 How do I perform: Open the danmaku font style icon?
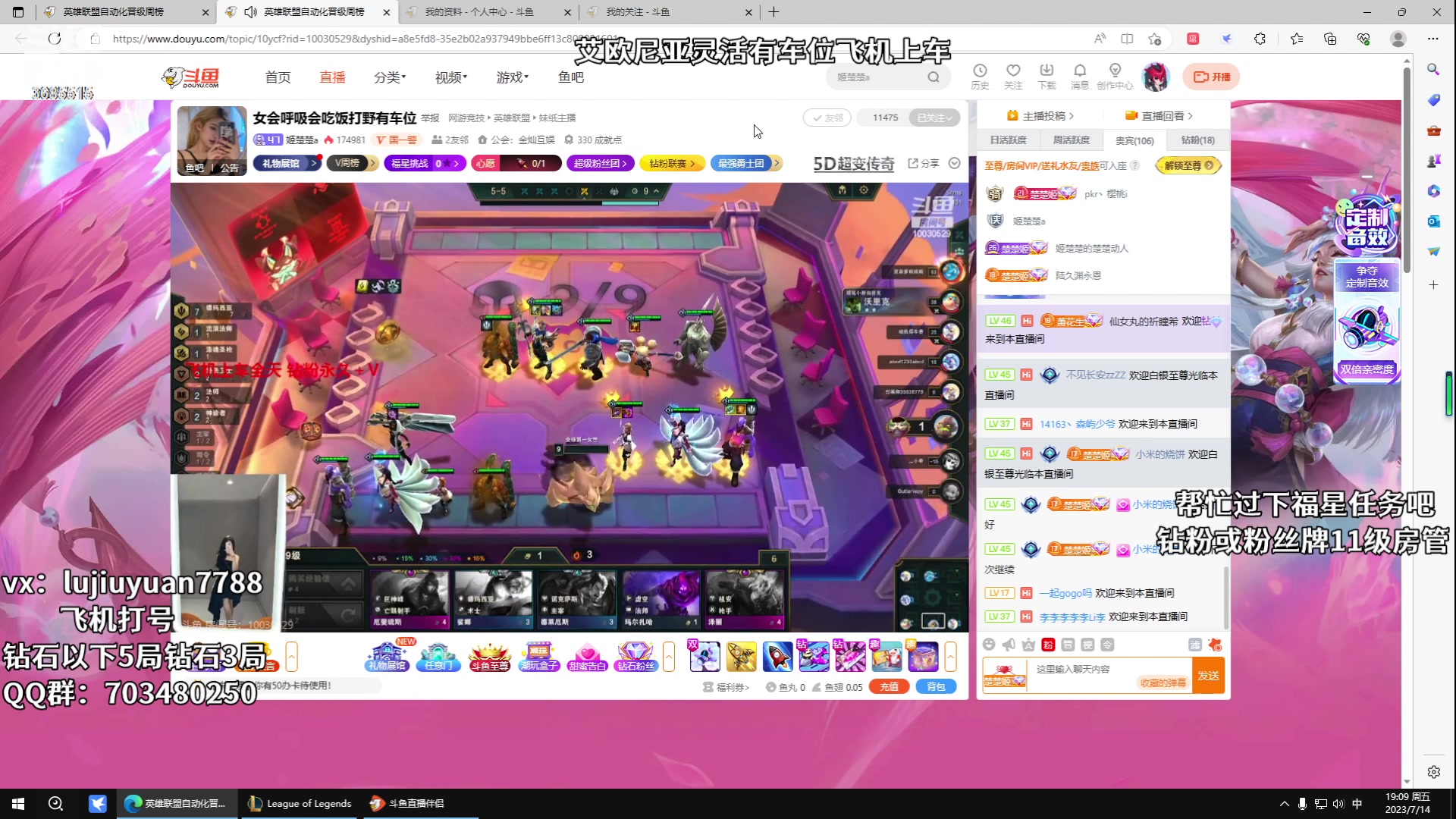coord(1028,645)
